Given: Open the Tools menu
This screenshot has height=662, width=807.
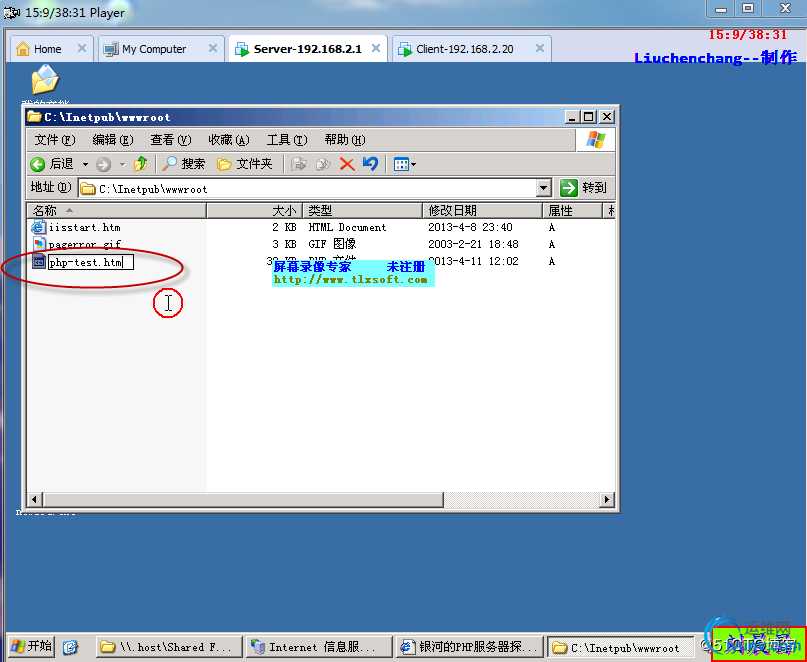Looking at the screenshot, I should coord(287,140).
